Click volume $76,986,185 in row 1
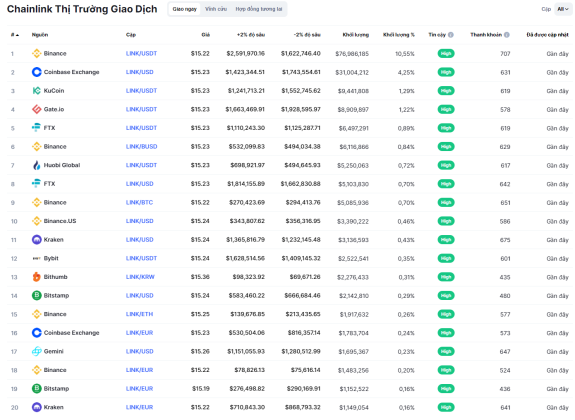575x420 pixels. click(x=352, y=54)
